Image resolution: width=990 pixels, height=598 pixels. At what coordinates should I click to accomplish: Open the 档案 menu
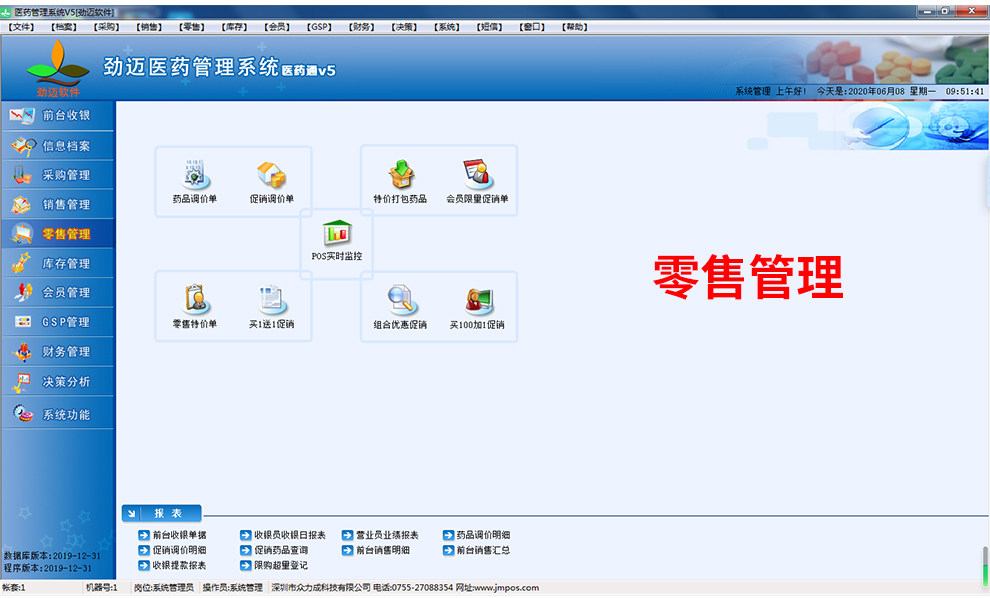click(64, 27)
